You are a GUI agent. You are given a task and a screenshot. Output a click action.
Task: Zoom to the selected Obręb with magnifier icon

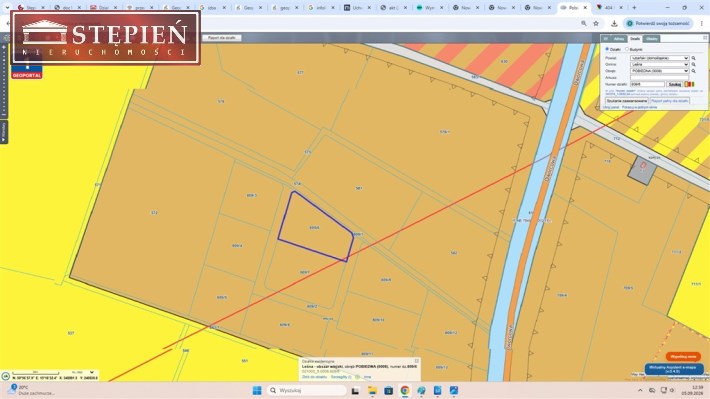click(x=693, y=71)
